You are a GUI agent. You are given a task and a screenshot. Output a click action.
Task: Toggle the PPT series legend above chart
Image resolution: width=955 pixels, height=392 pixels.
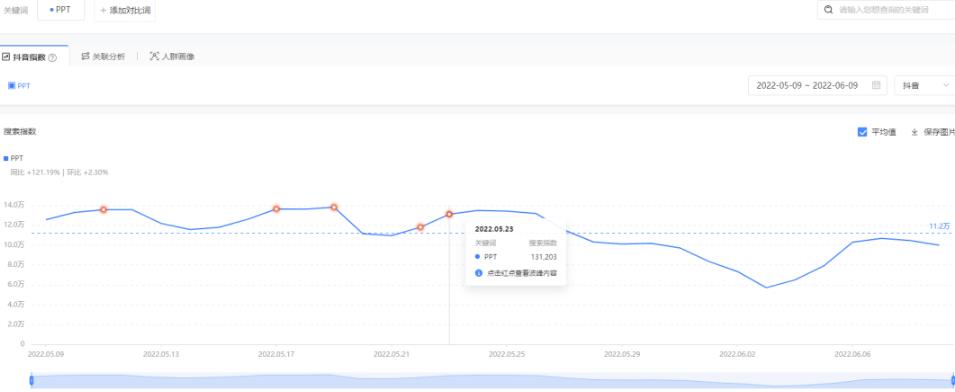coord(13,158)
